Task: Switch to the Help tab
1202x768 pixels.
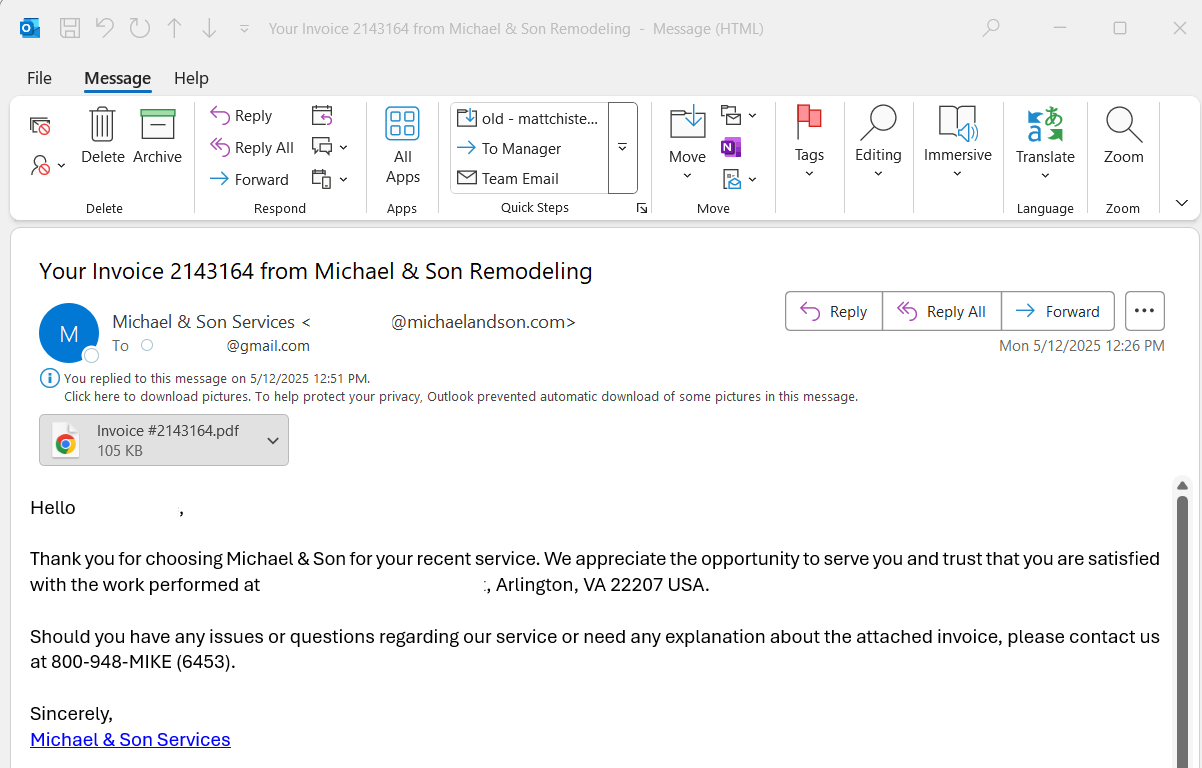Action: tap(191, 78)
